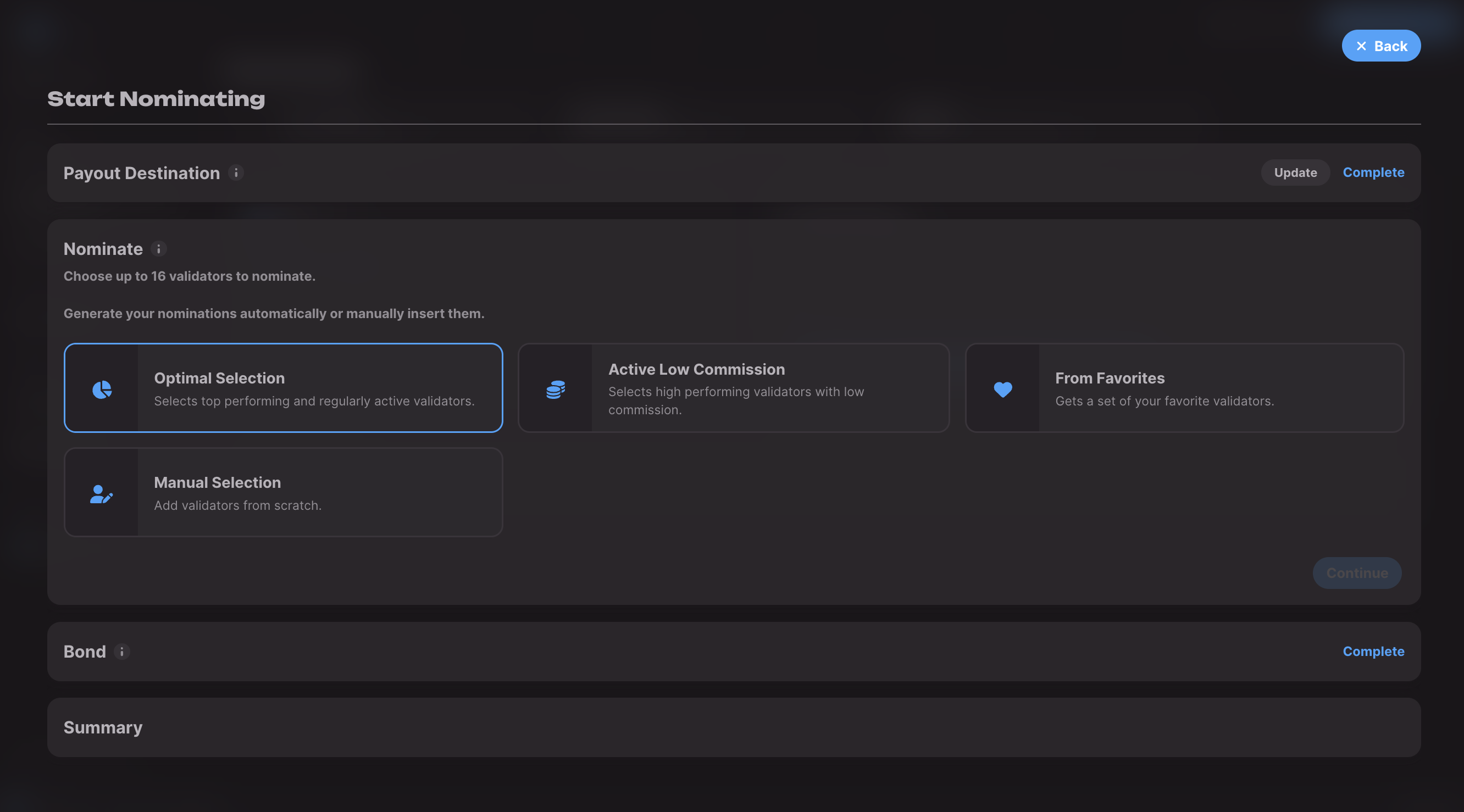Expand the Bond section header

click(85, 651)
